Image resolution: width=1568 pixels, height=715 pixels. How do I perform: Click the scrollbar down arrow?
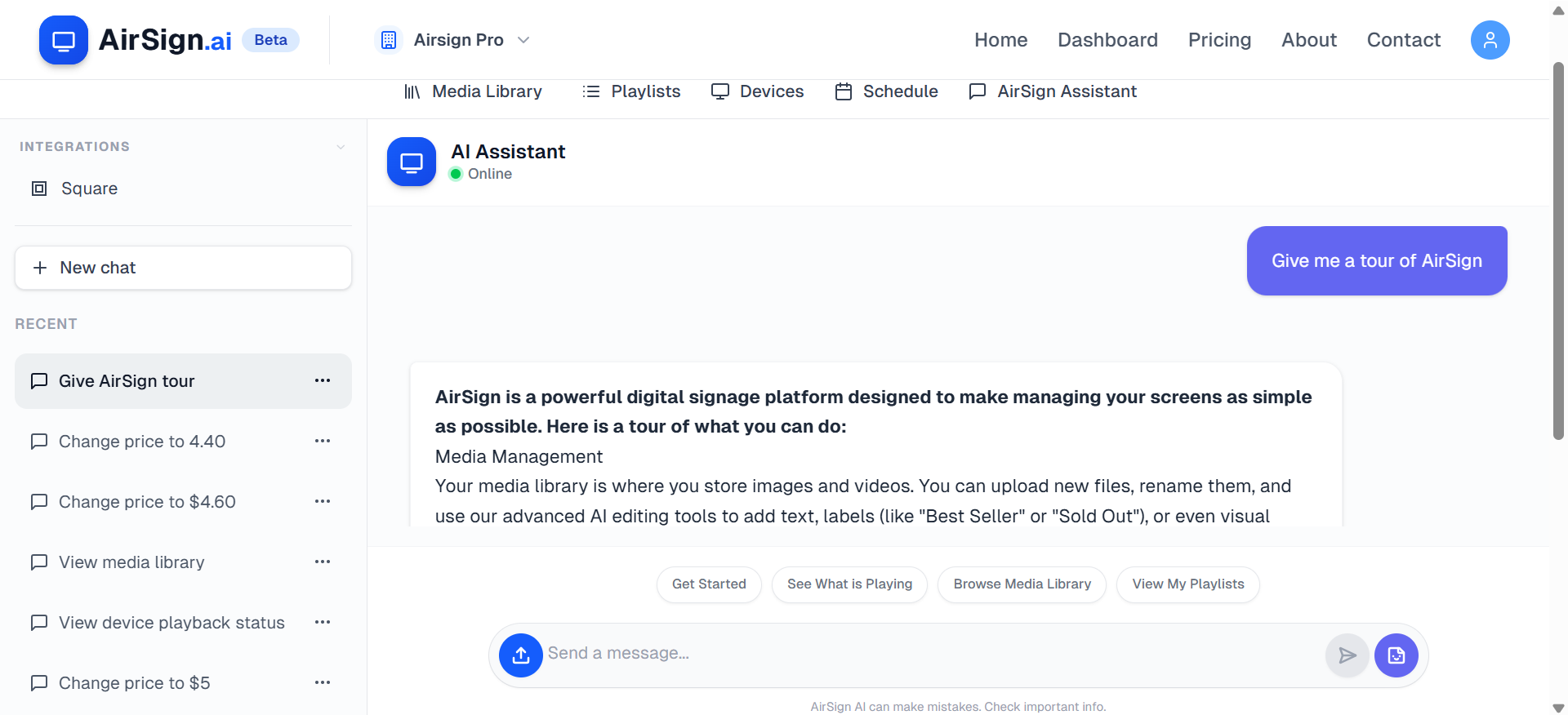tap(1558, 708)
